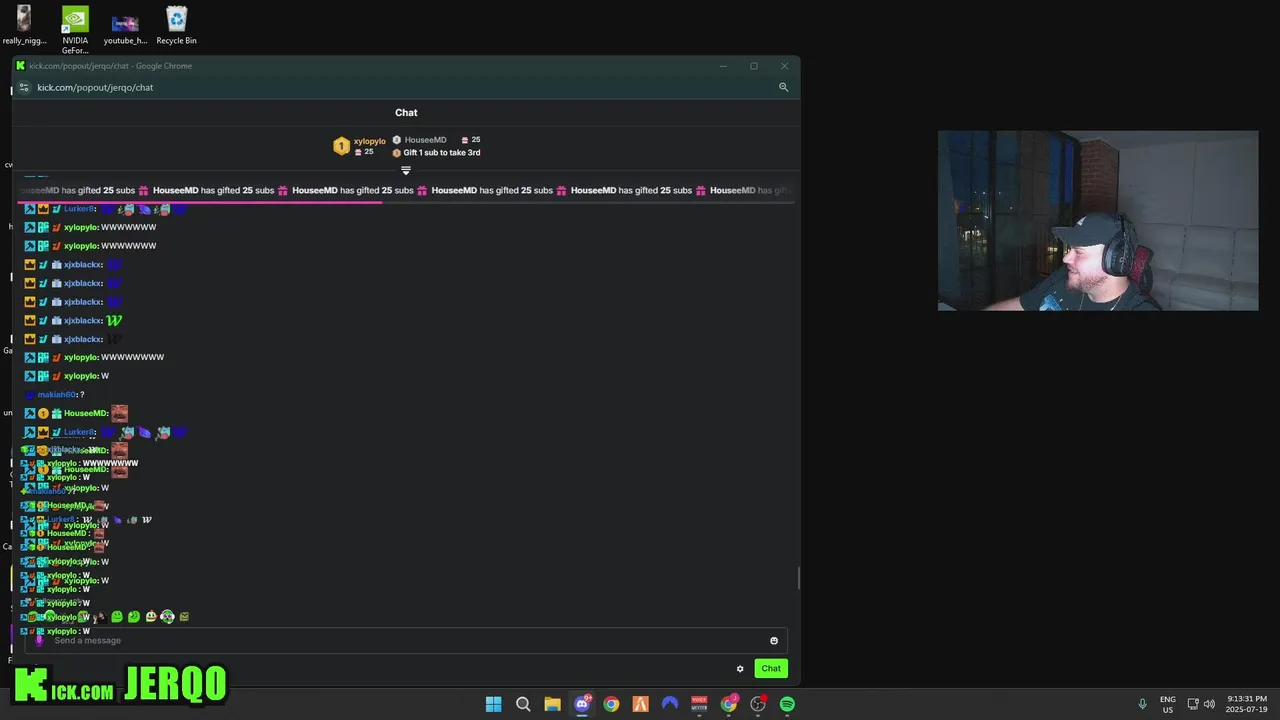Click microphone icon in system tray
Viewport: 1280px width, 720px height.
coord(1142,704)
